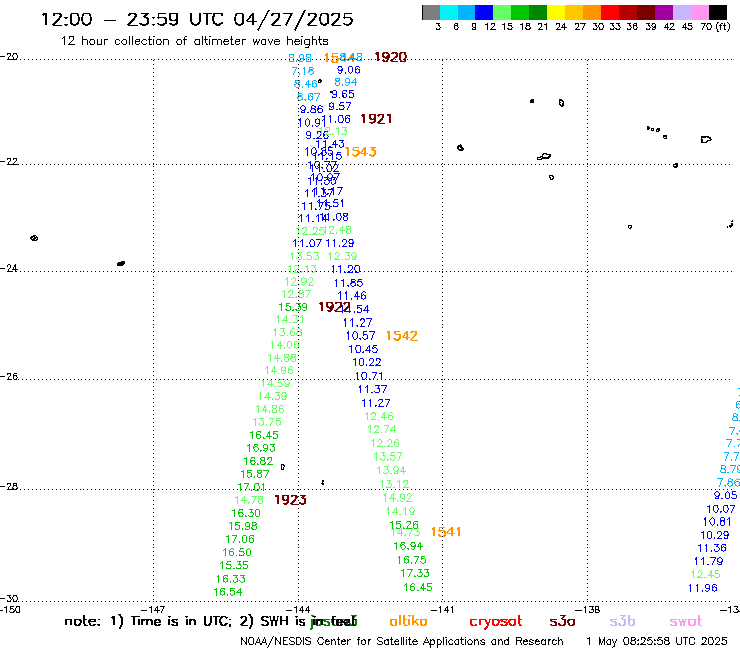740x650 pixels.
Task: Click the altika time marker '1541'
Action: pos(446,532)
